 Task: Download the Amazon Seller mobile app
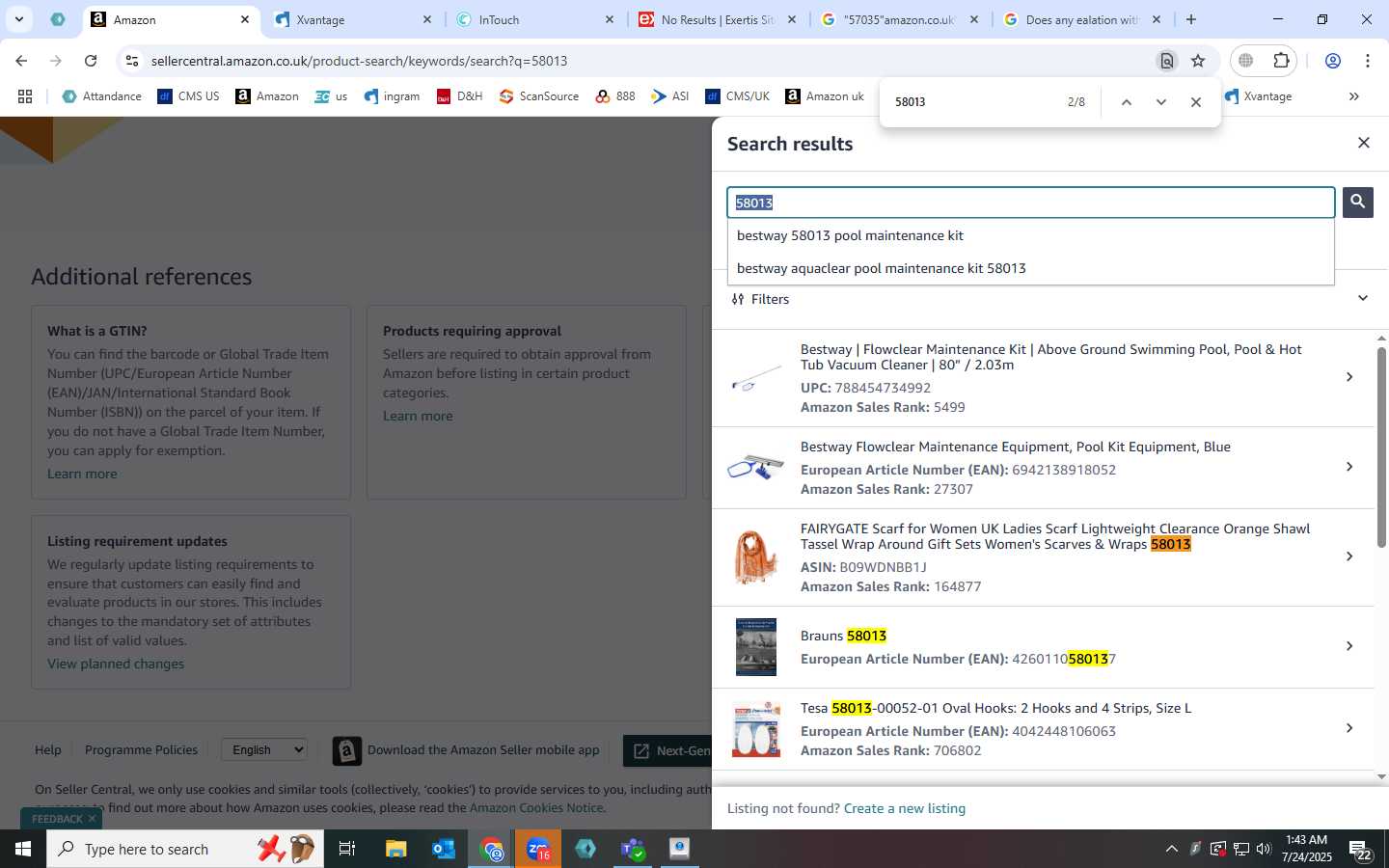point(466,750)
